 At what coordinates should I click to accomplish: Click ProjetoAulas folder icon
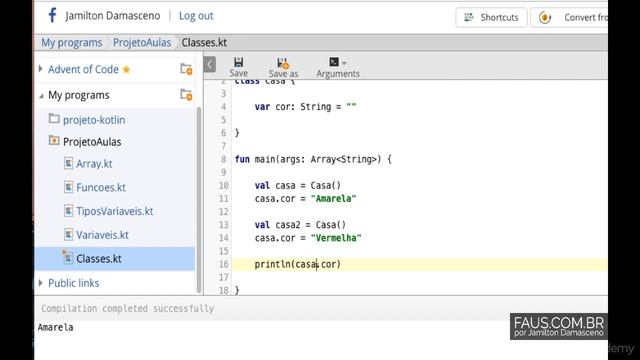click(x=54, y=140)
